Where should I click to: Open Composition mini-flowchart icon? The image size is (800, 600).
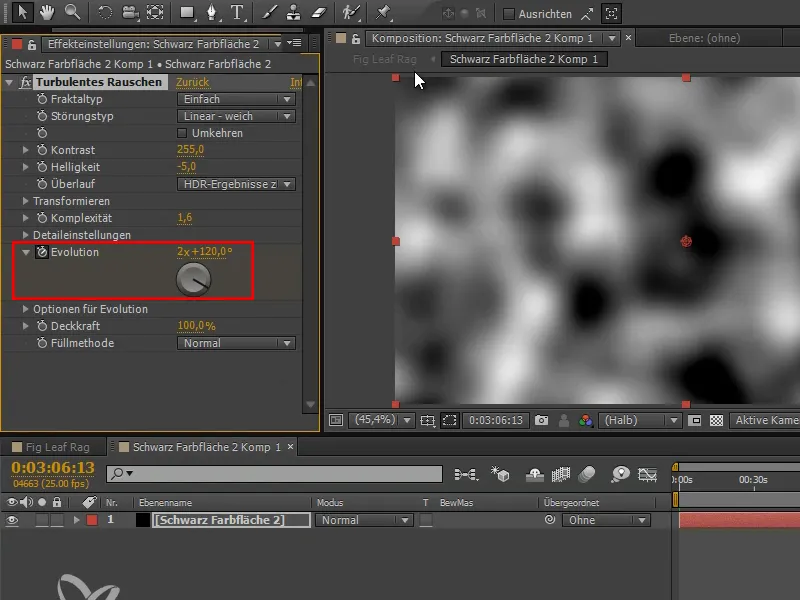(x=466, y=474)
